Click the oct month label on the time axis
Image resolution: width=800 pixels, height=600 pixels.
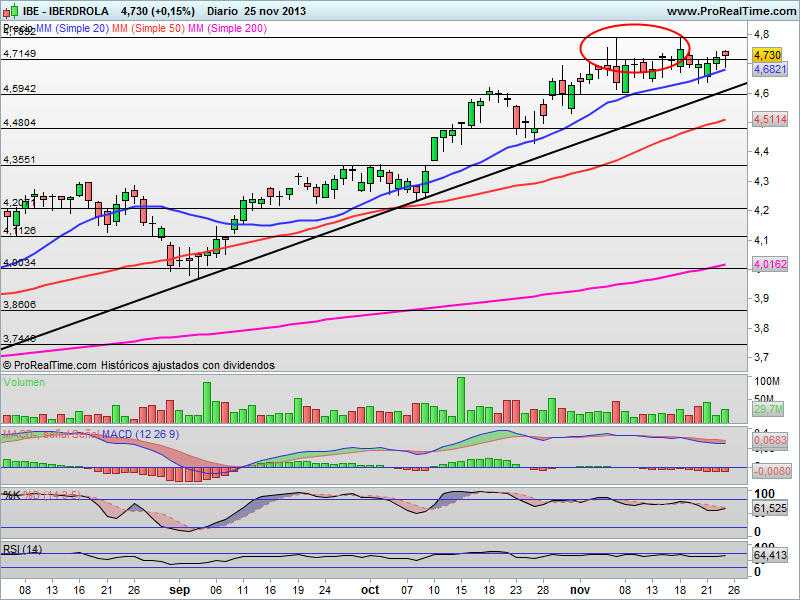[x=370, y=590]
